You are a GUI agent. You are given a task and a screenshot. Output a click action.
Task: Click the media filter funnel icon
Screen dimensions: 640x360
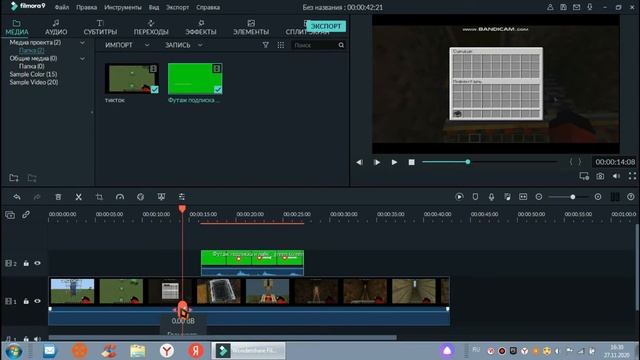coord(266,45)
